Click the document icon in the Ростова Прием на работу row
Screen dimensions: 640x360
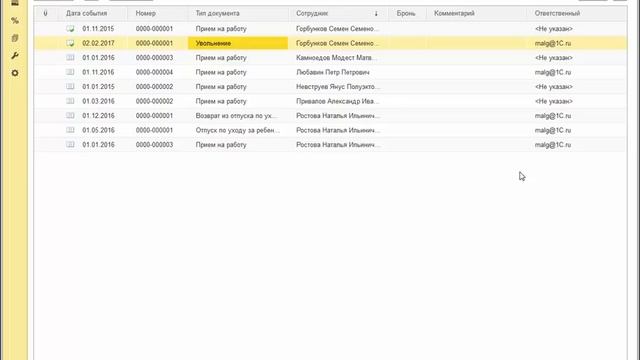(x=70, y=144)
